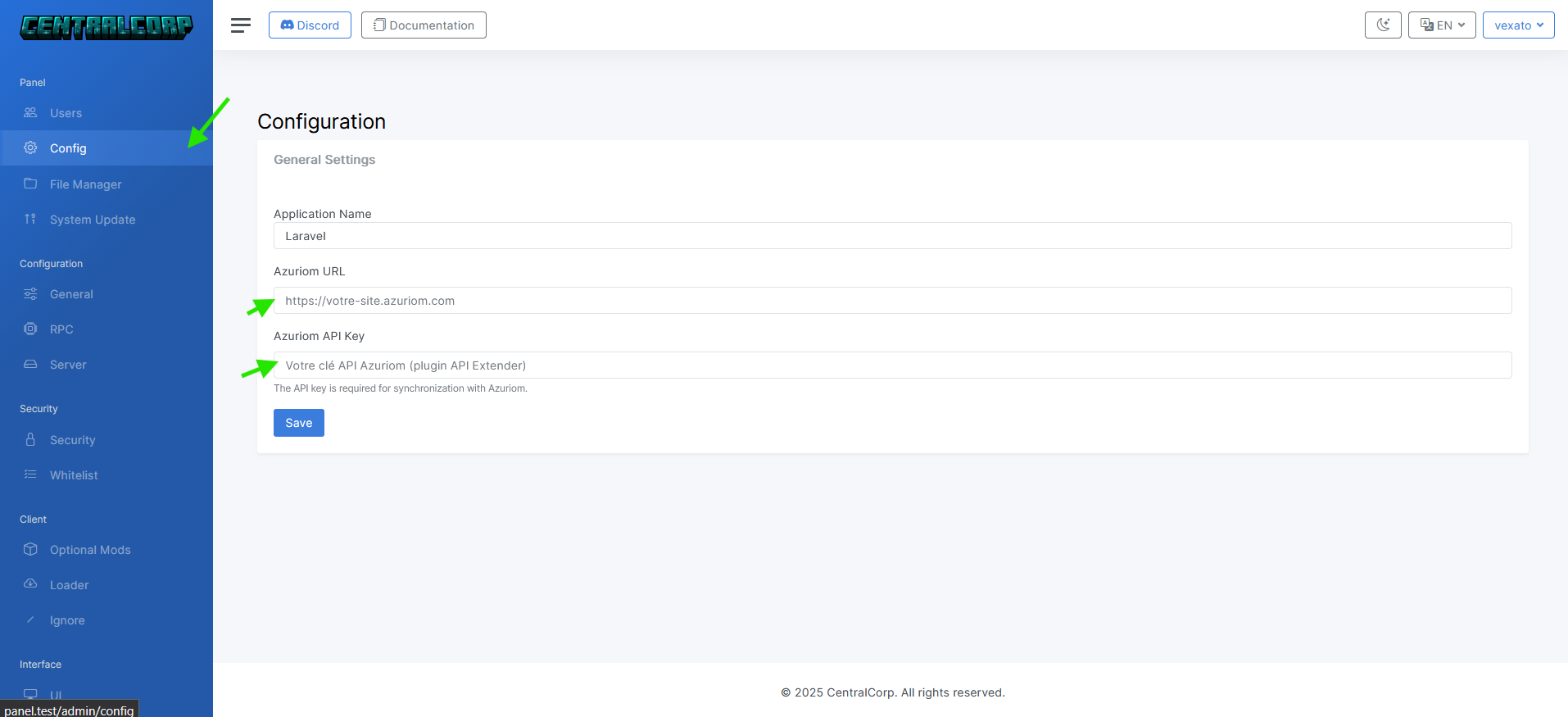This screenshot has height=717, width=1568.
Task: Open File Manager folder icon
Action: (x=30, y=184)
